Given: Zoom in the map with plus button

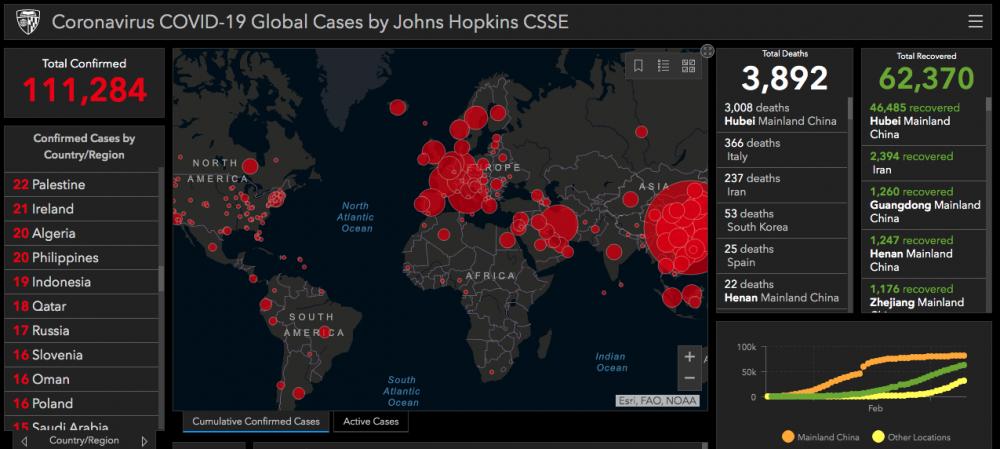Looking at the screenshot, I should coord(689,357).
